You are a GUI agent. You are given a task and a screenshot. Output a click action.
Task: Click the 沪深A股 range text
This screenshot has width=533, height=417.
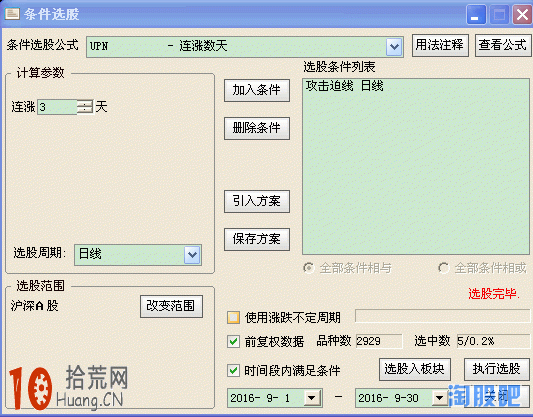[34, 306]
